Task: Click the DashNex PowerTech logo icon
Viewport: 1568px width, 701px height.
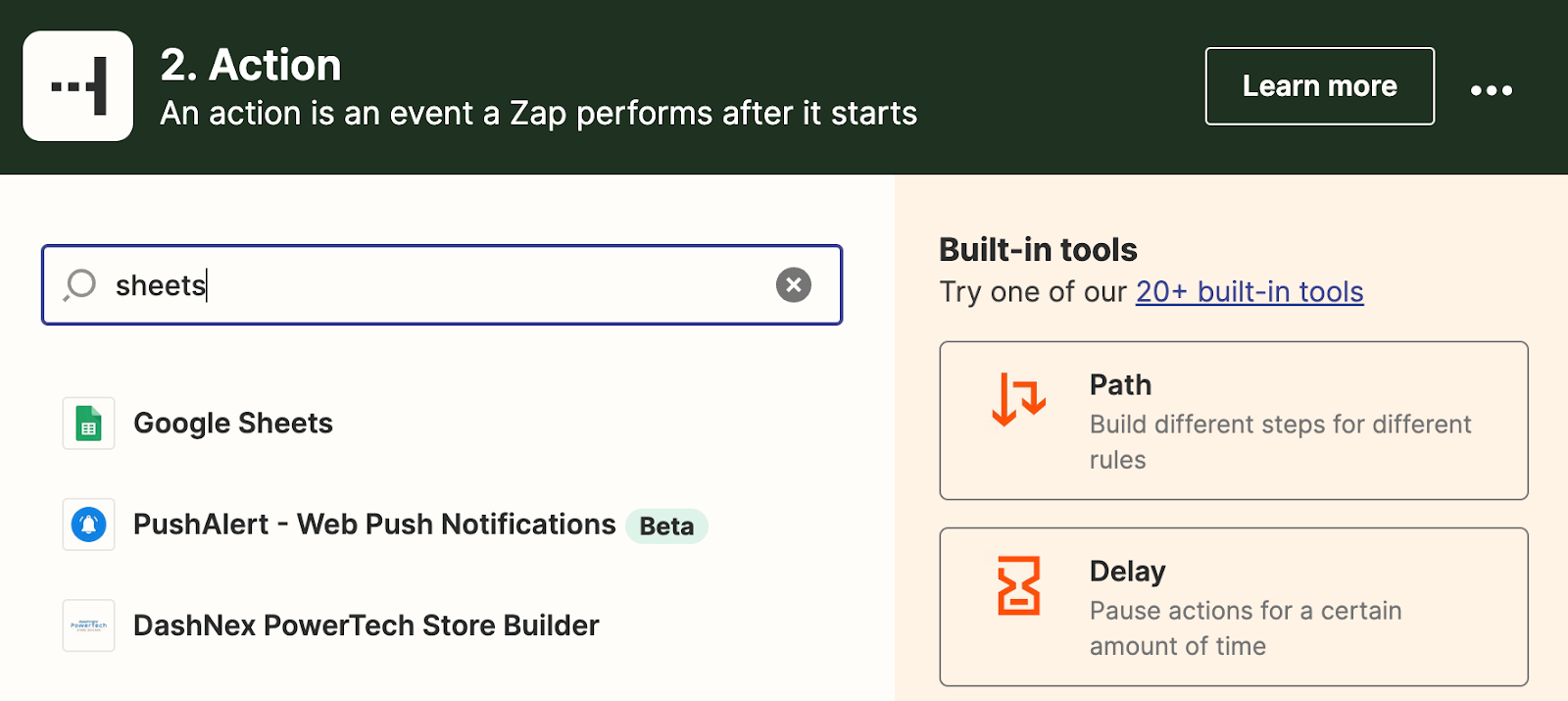Action: click(88, 626)
